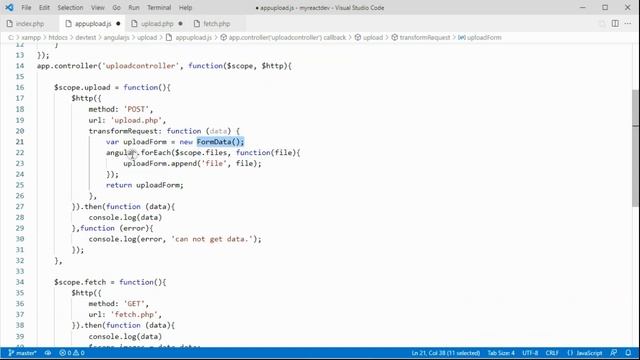Click unsaved dot on upload.php tab

[180, 24]
